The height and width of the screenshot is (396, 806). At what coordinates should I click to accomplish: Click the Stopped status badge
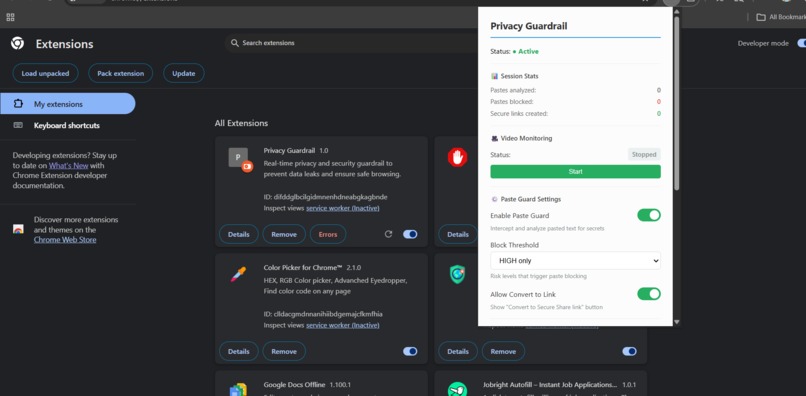pos(644,154)
